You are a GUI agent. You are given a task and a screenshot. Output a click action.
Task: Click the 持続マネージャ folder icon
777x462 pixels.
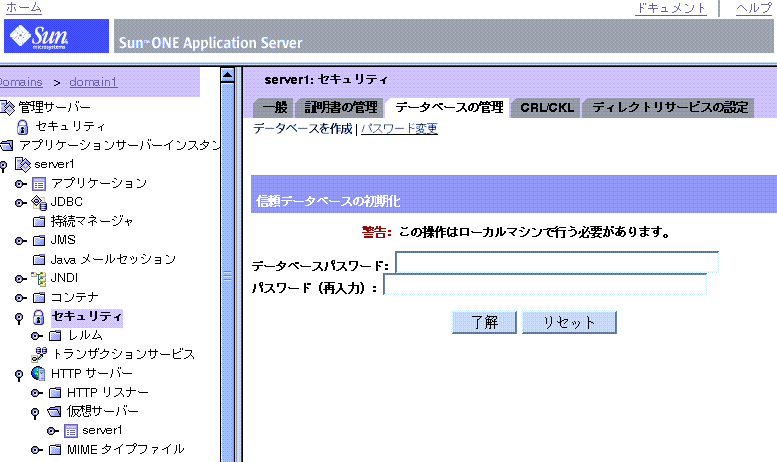click(x=39, y=222)
